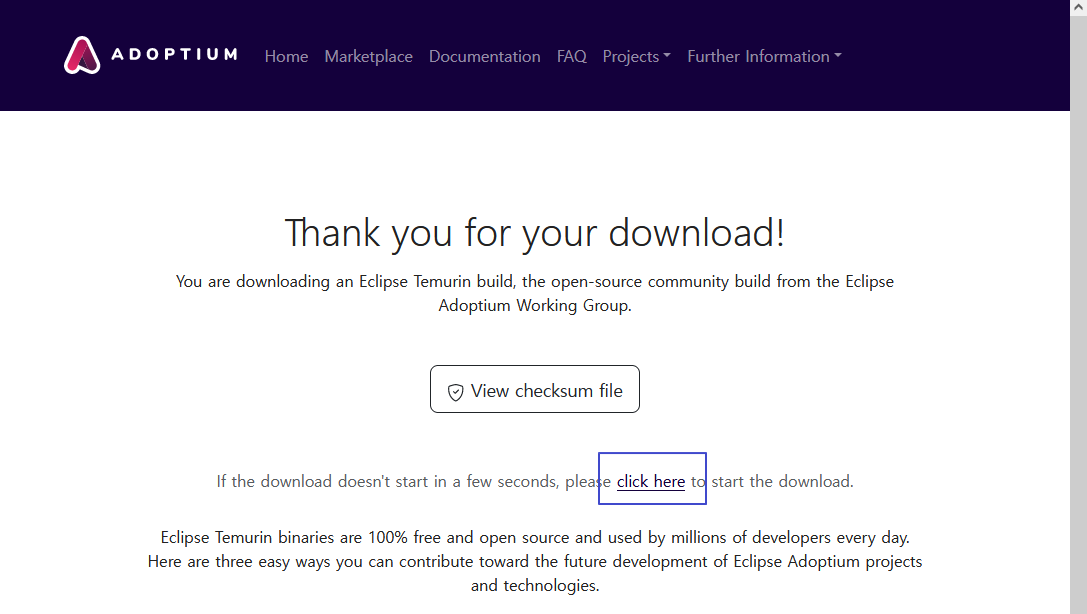Click the ADOPTIUM brand wordmark

pyautogui.click(x=175, y=54)
